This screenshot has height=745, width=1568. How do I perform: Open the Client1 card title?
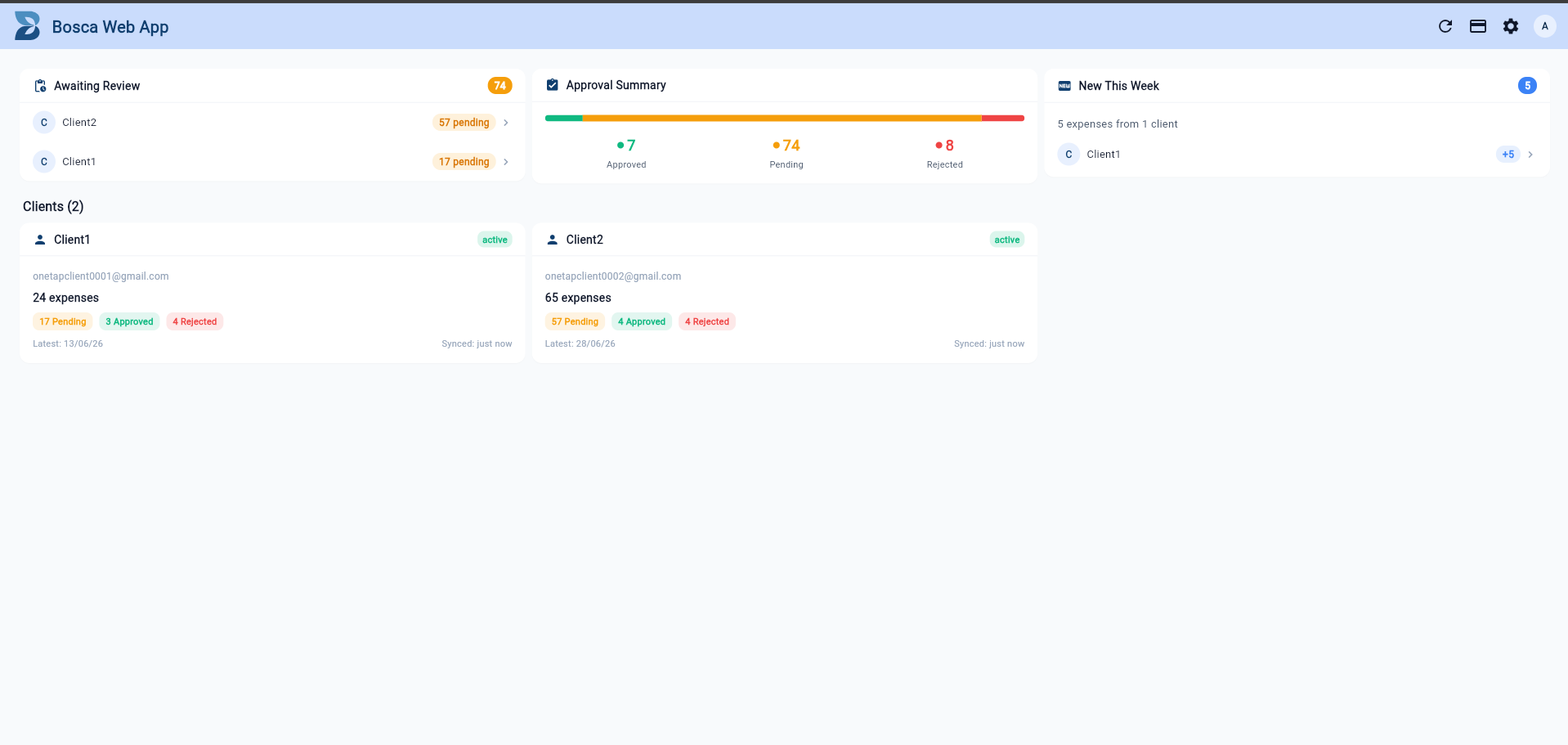[x=72, y=240]
